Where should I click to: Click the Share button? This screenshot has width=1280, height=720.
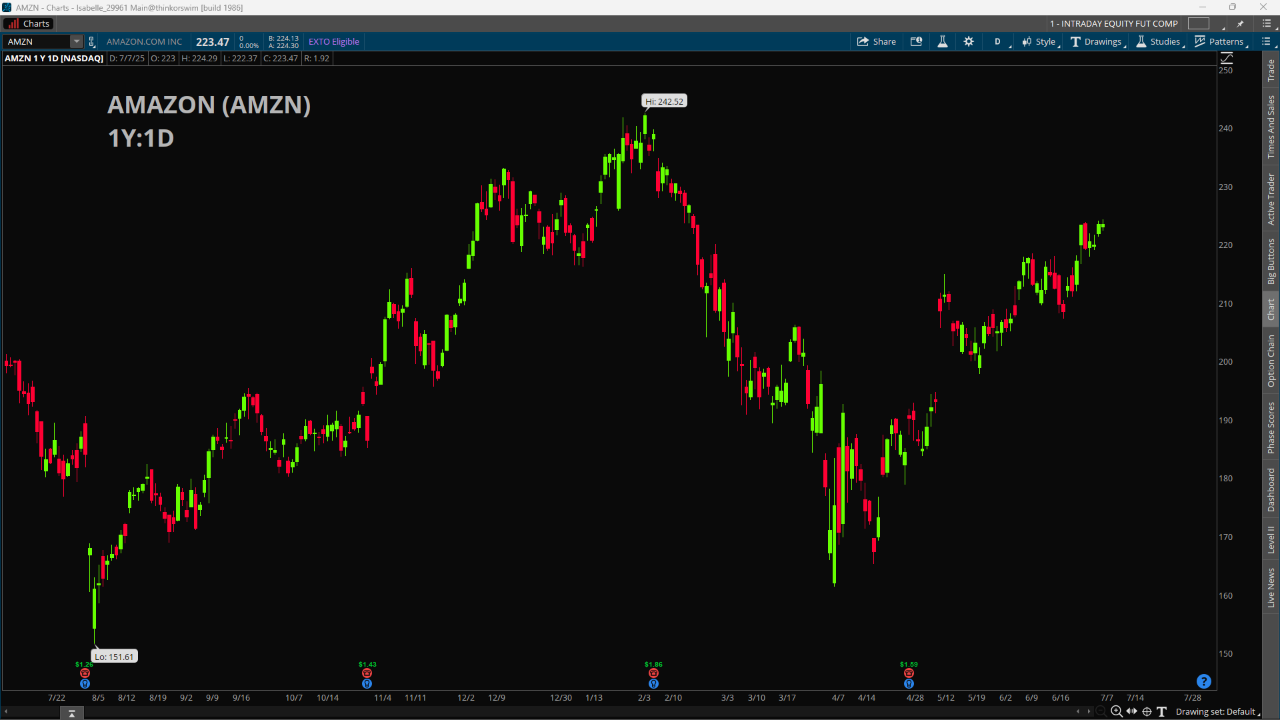click(x=876, y=42)
